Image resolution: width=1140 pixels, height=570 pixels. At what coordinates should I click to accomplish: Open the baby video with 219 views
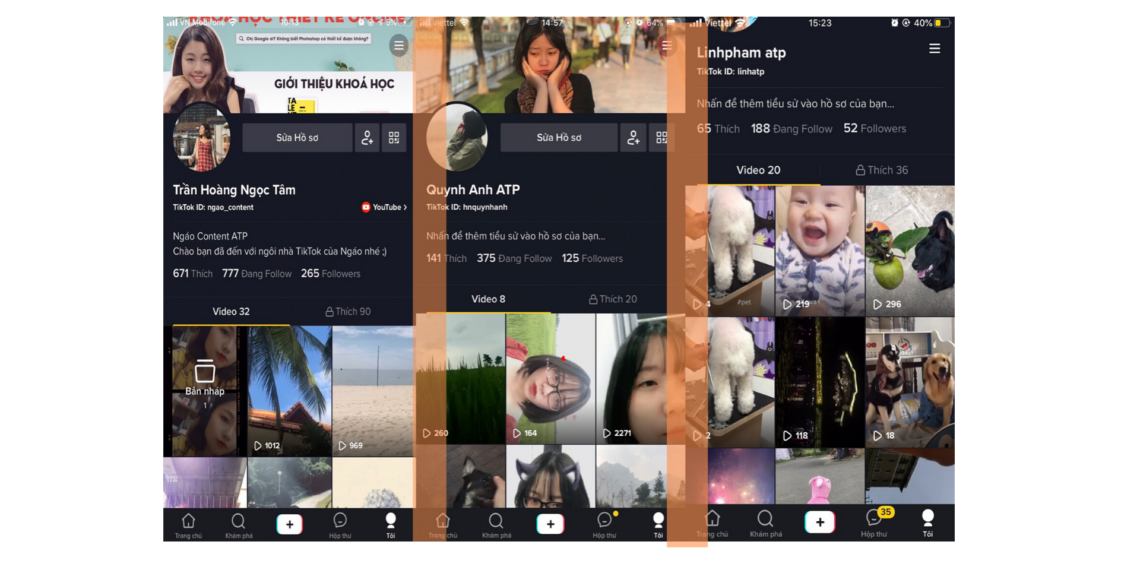tap(819, 250)
